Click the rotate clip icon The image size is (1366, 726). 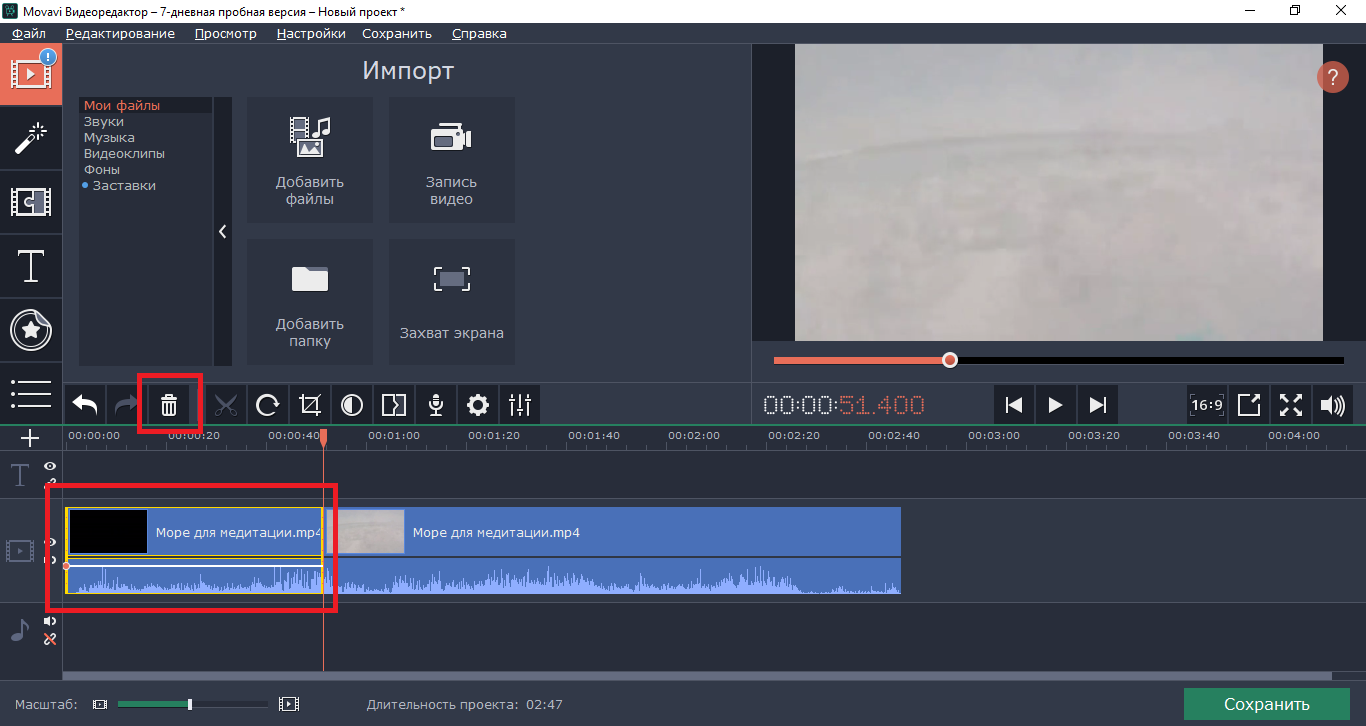coord(267,405)
